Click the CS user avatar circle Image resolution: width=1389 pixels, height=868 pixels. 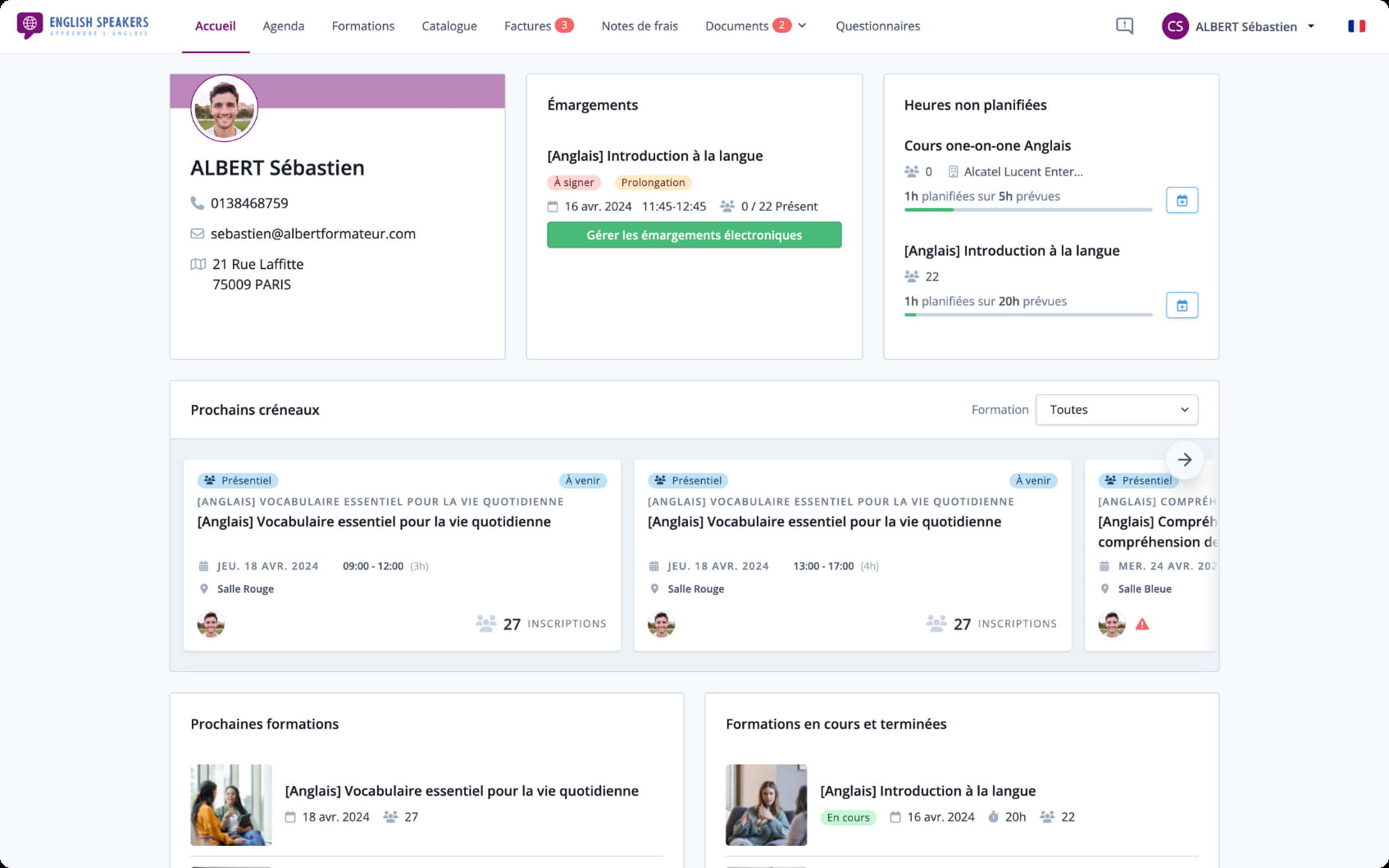(1175, 26)
